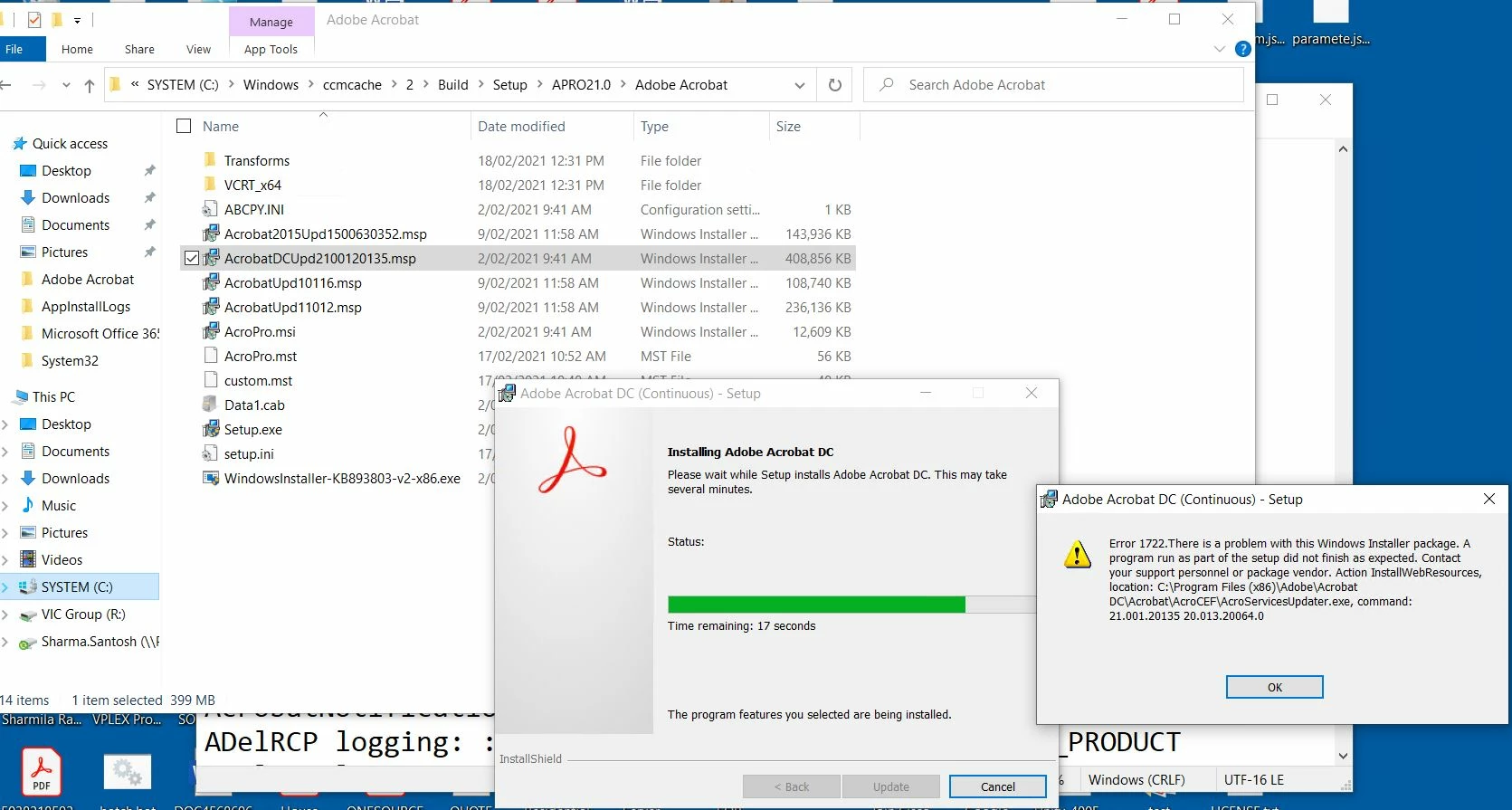Open Downloads under Quick access
The width and height of the screenshot is (1512, 810).
click(75, 197)
